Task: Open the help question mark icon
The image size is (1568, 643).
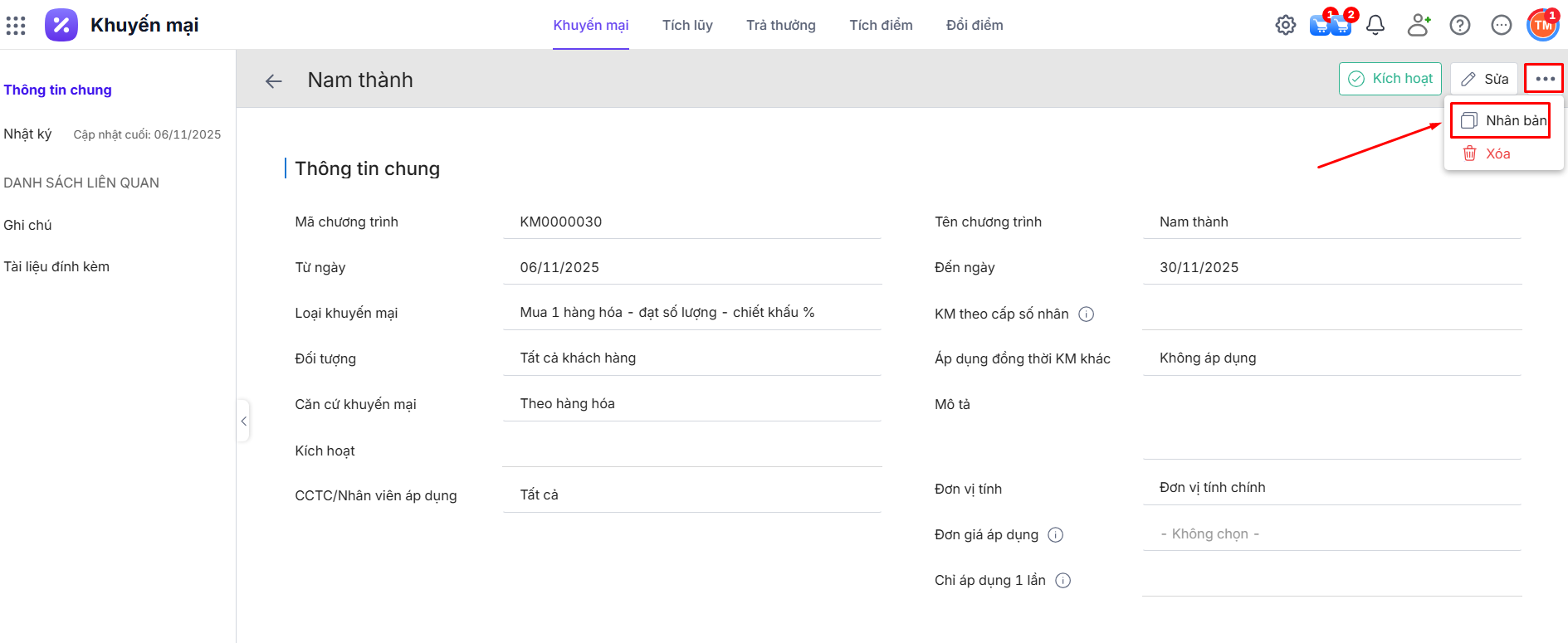Action: (1460, 25)
